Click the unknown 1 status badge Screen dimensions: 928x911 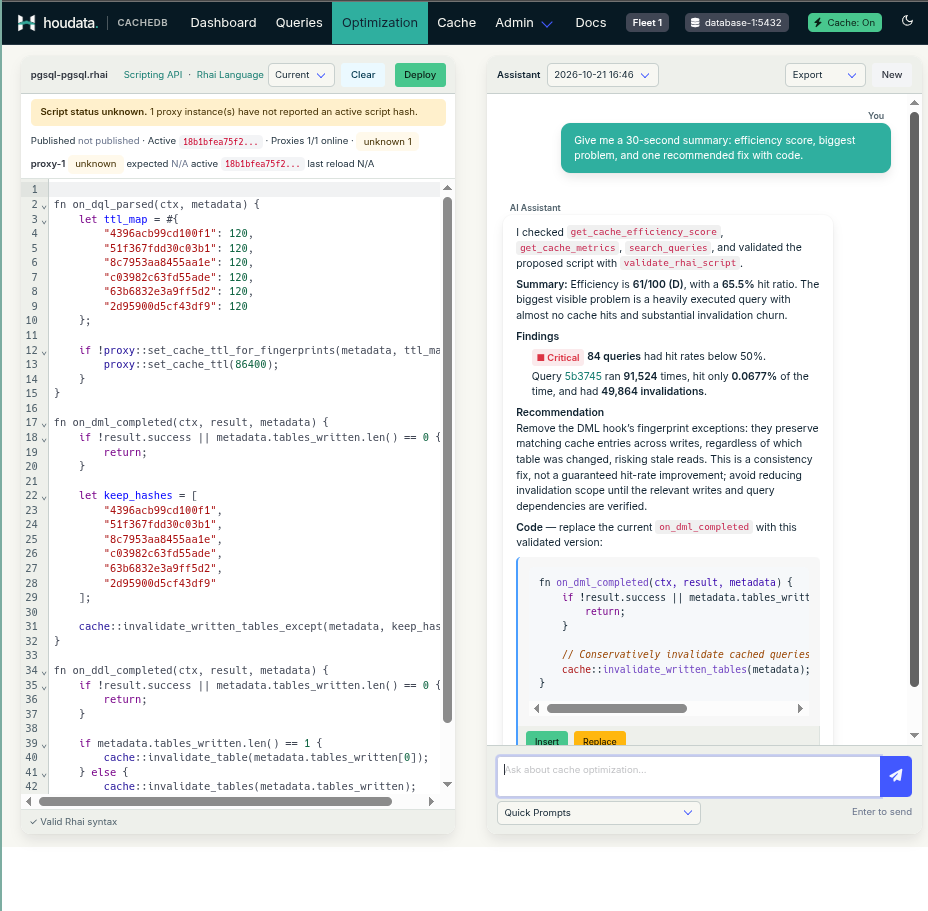tap(388, 141)
